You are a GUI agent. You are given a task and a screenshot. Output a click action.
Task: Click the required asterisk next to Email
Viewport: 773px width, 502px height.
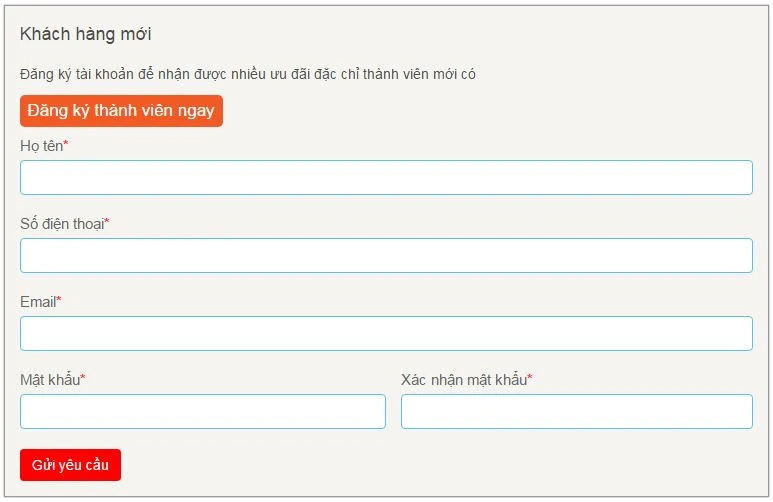pos(59,300)
